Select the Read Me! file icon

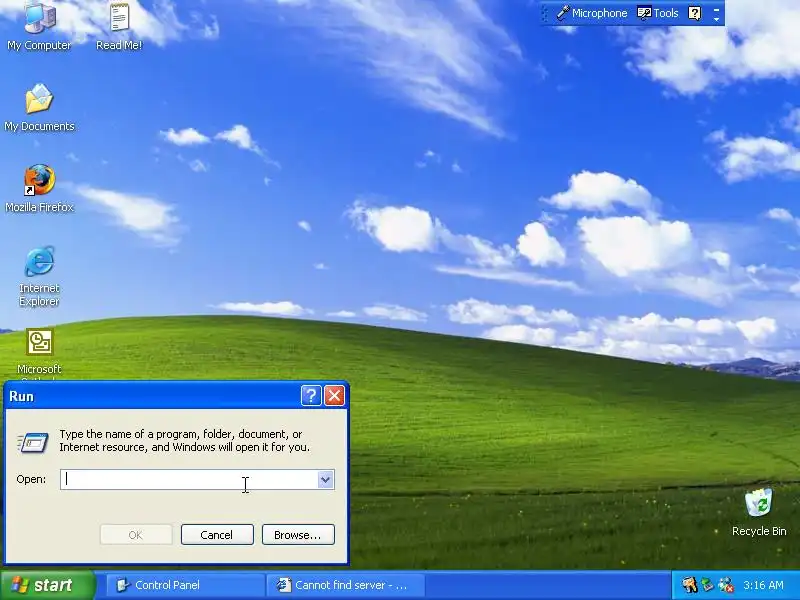click(119, 26)
